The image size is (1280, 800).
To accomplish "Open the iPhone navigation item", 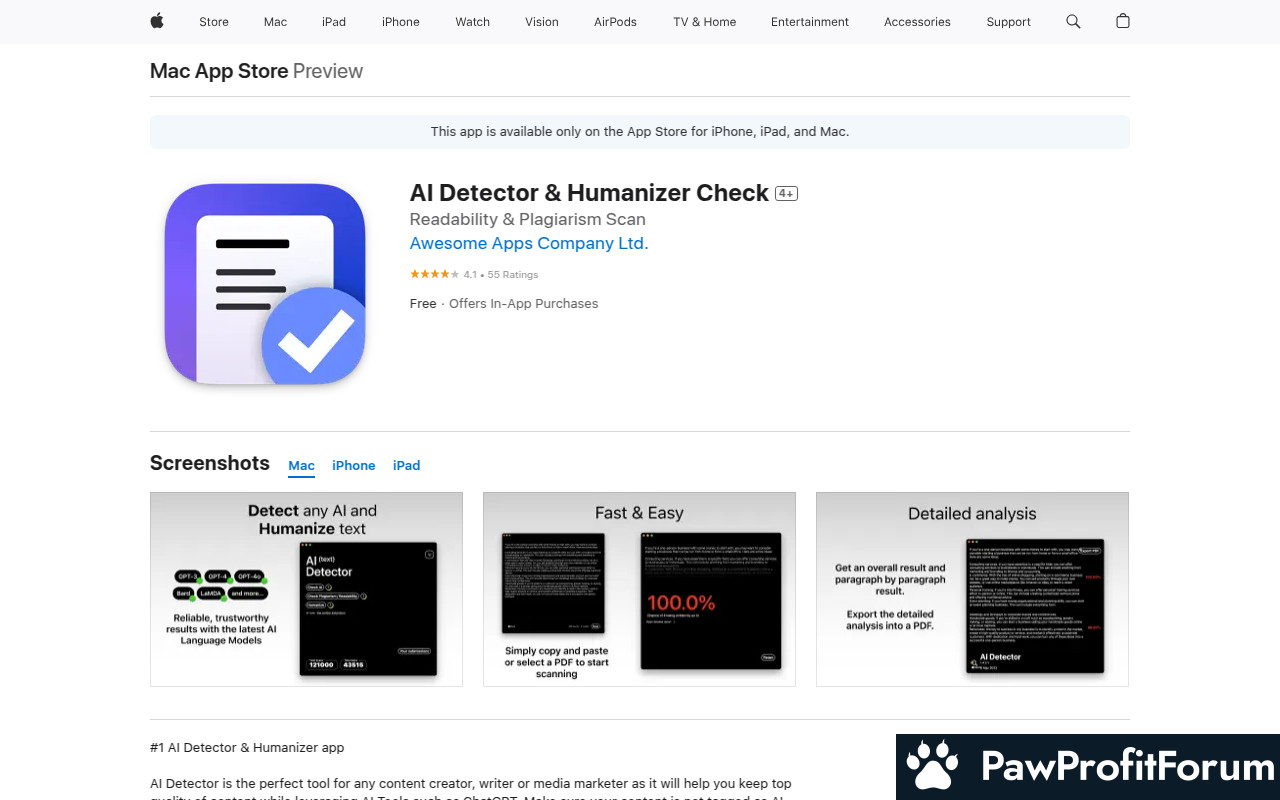I will [x=401, y=22].
